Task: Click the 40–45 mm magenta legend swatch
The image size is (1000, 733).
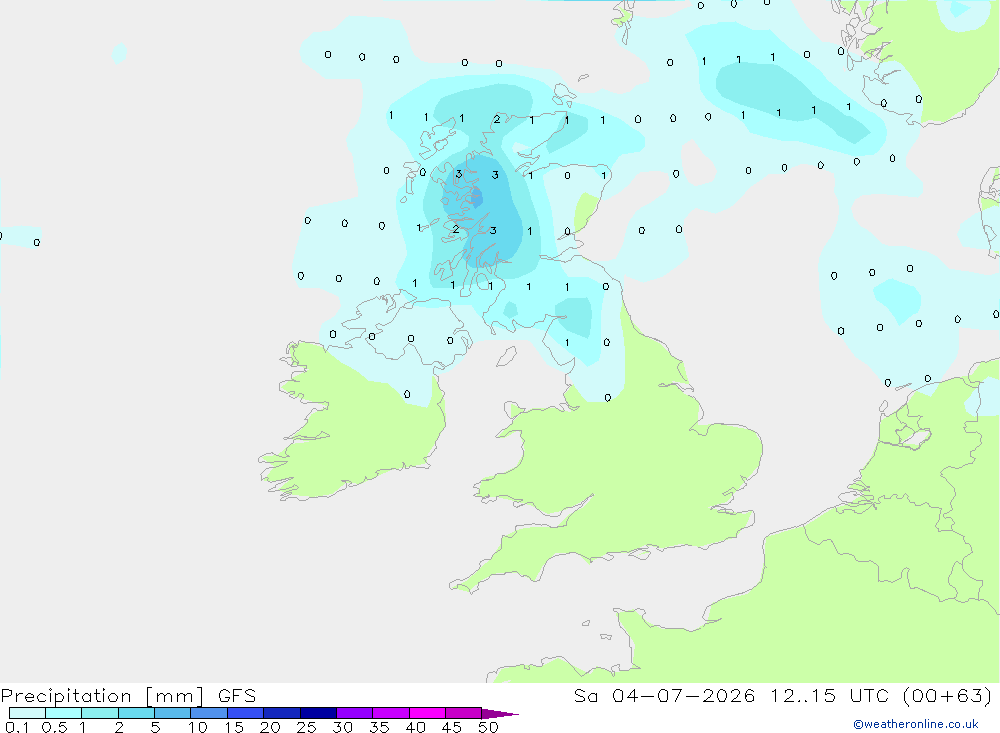Action: 427,713
